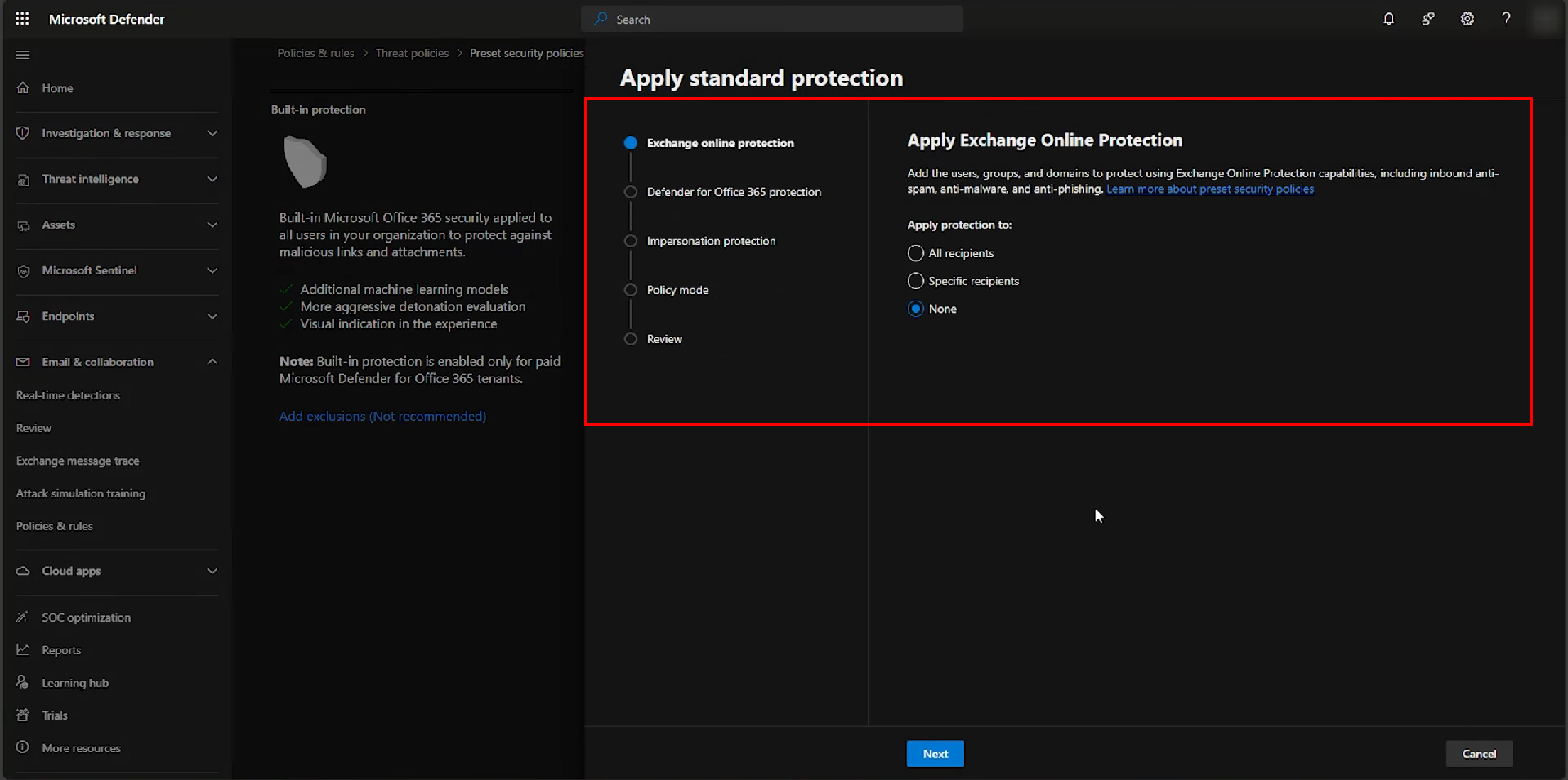
Task: Click the Microsoft Defender title
Action: point(106,19)
